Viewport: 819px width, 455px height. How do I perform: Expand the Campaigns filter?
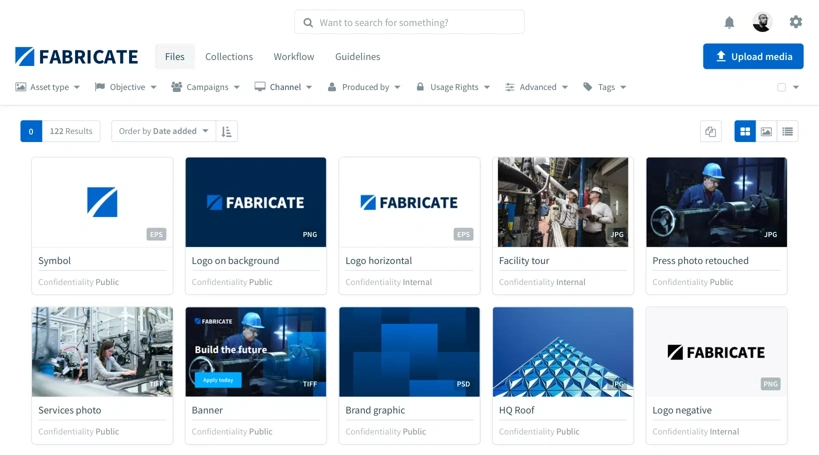(x=206, y=87)
